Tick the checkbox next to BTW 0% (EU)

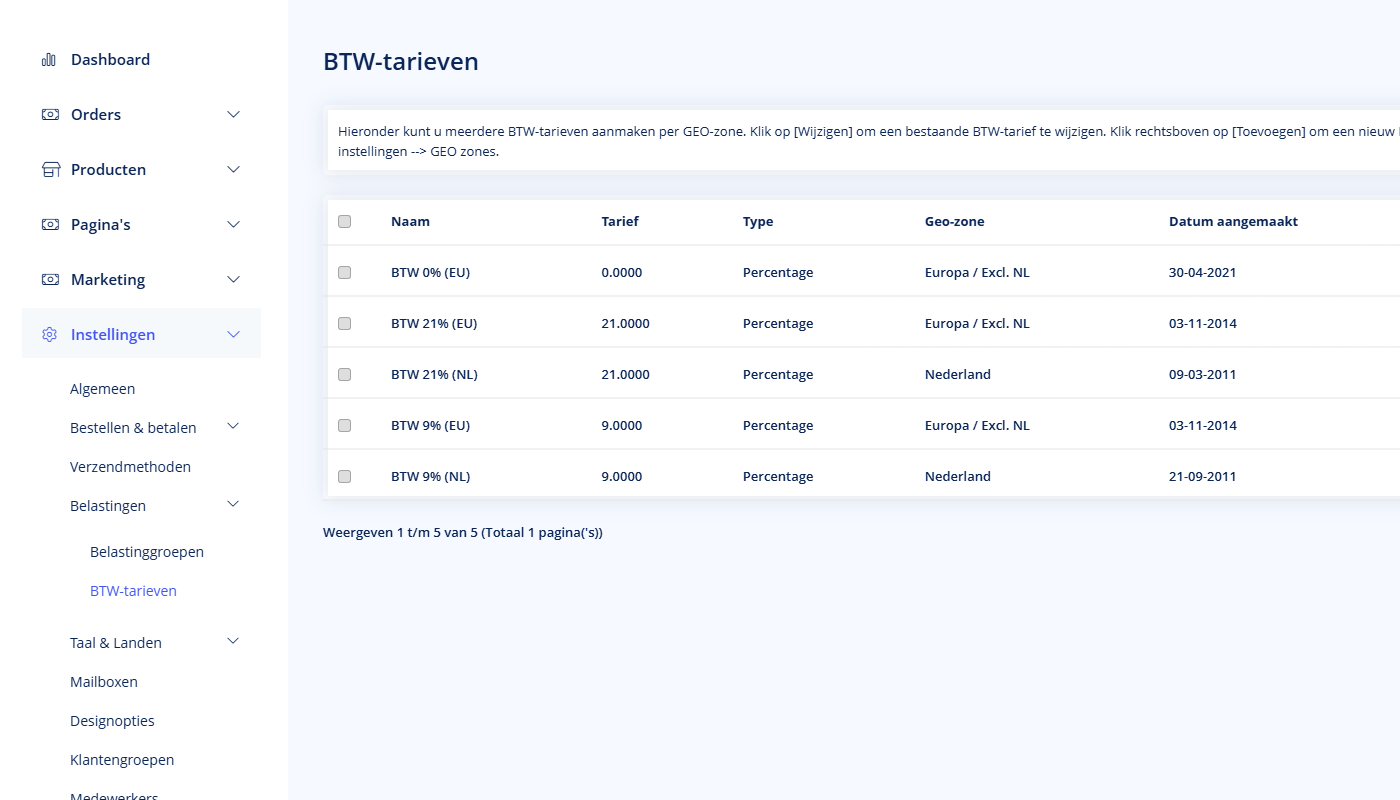(x=344, y=271)
